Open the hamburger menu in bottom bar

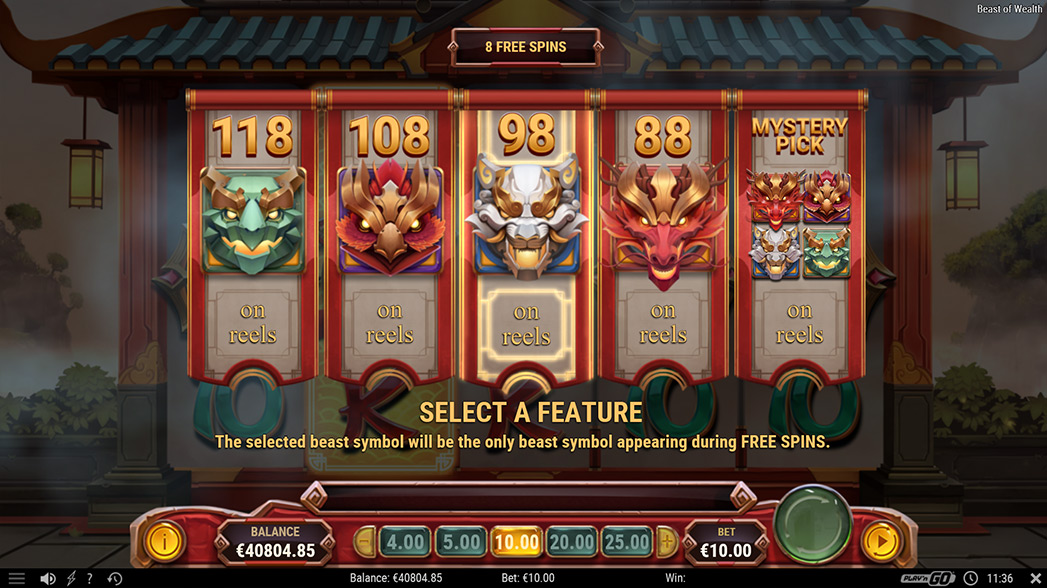tap(17, 579)
